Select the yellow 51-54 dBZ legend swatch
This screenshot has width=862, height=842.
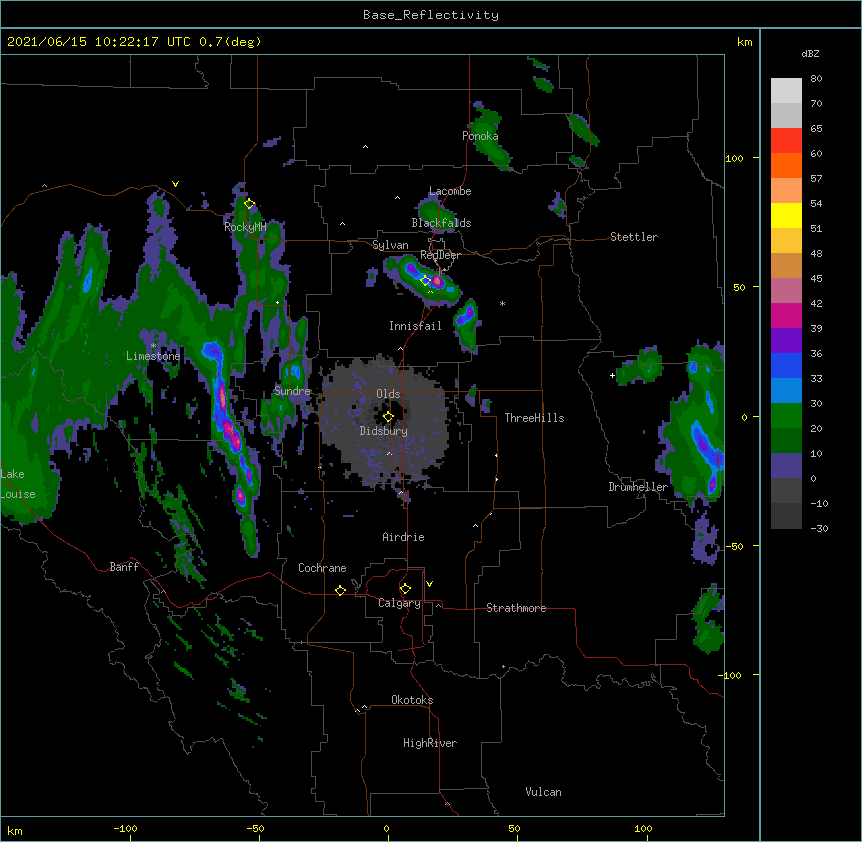click(x=786, y=215)
